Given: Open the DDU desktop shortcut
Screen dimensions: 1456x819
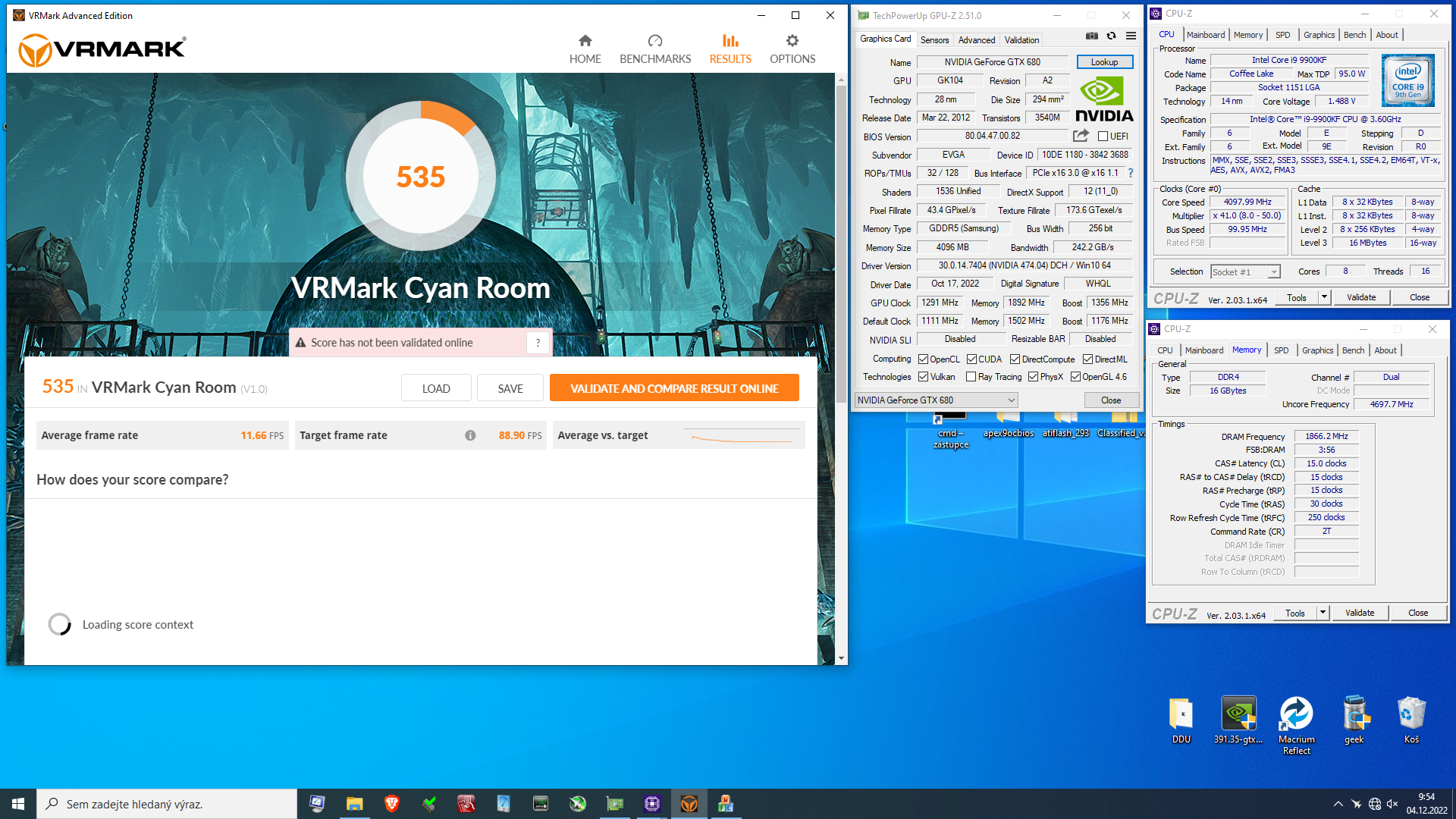Looking at the screenshot, I should point(1181,720).
